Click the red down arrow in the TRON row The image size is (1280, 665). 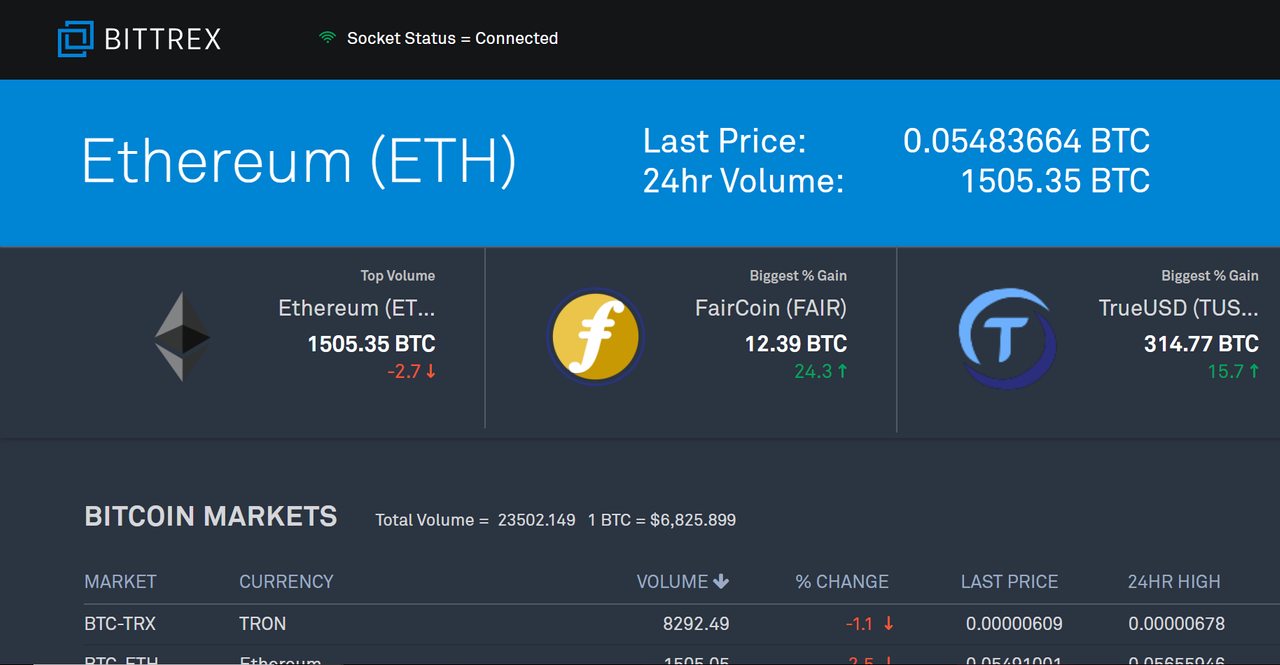point(888,624)
